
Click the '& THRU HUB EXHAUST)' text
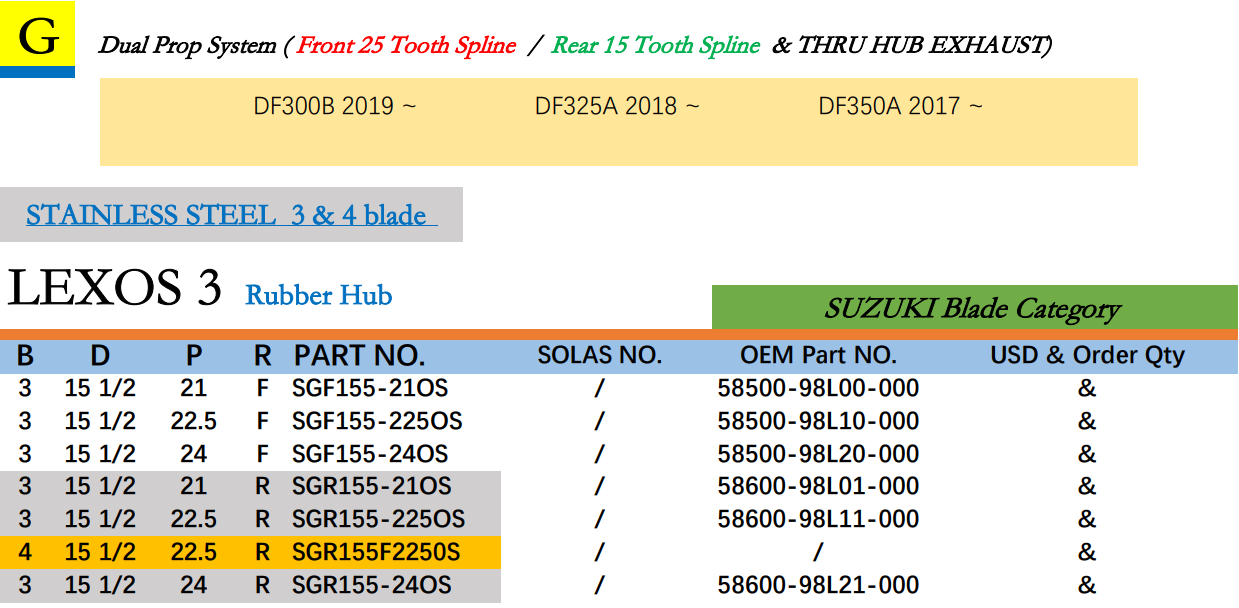pyautogui.click(x=912, y=45)
